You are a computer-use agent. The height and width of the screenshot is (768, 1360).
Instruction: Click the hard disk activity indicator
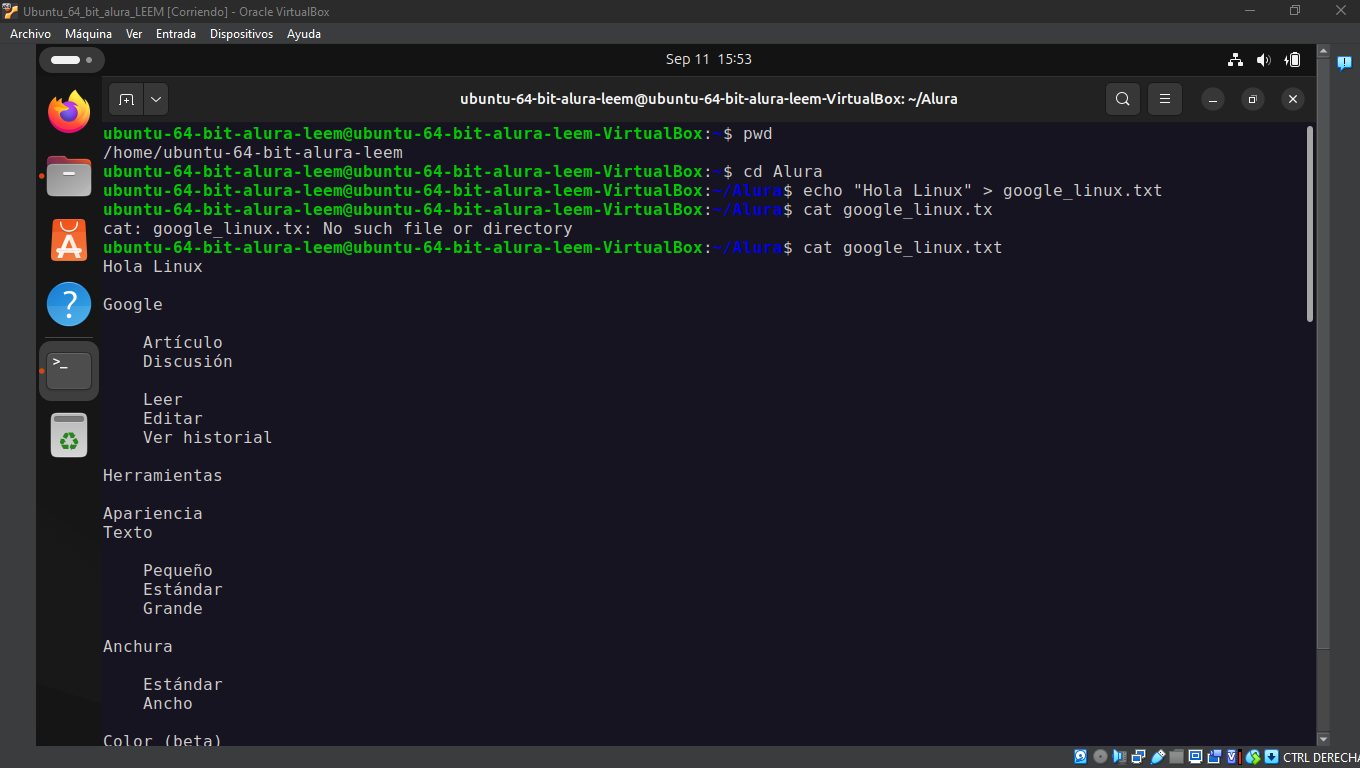pyautogui.click(x=1081, y=757)
